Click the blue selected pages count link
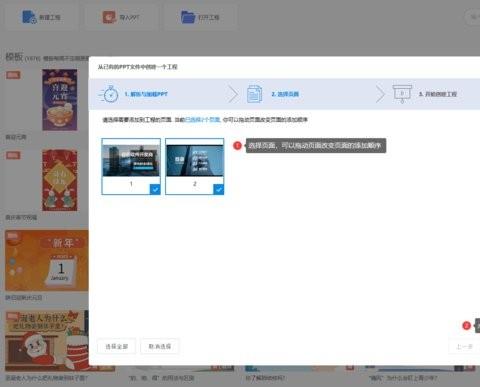The height and width of the screenshot is (387, 480). pos(203,120)
